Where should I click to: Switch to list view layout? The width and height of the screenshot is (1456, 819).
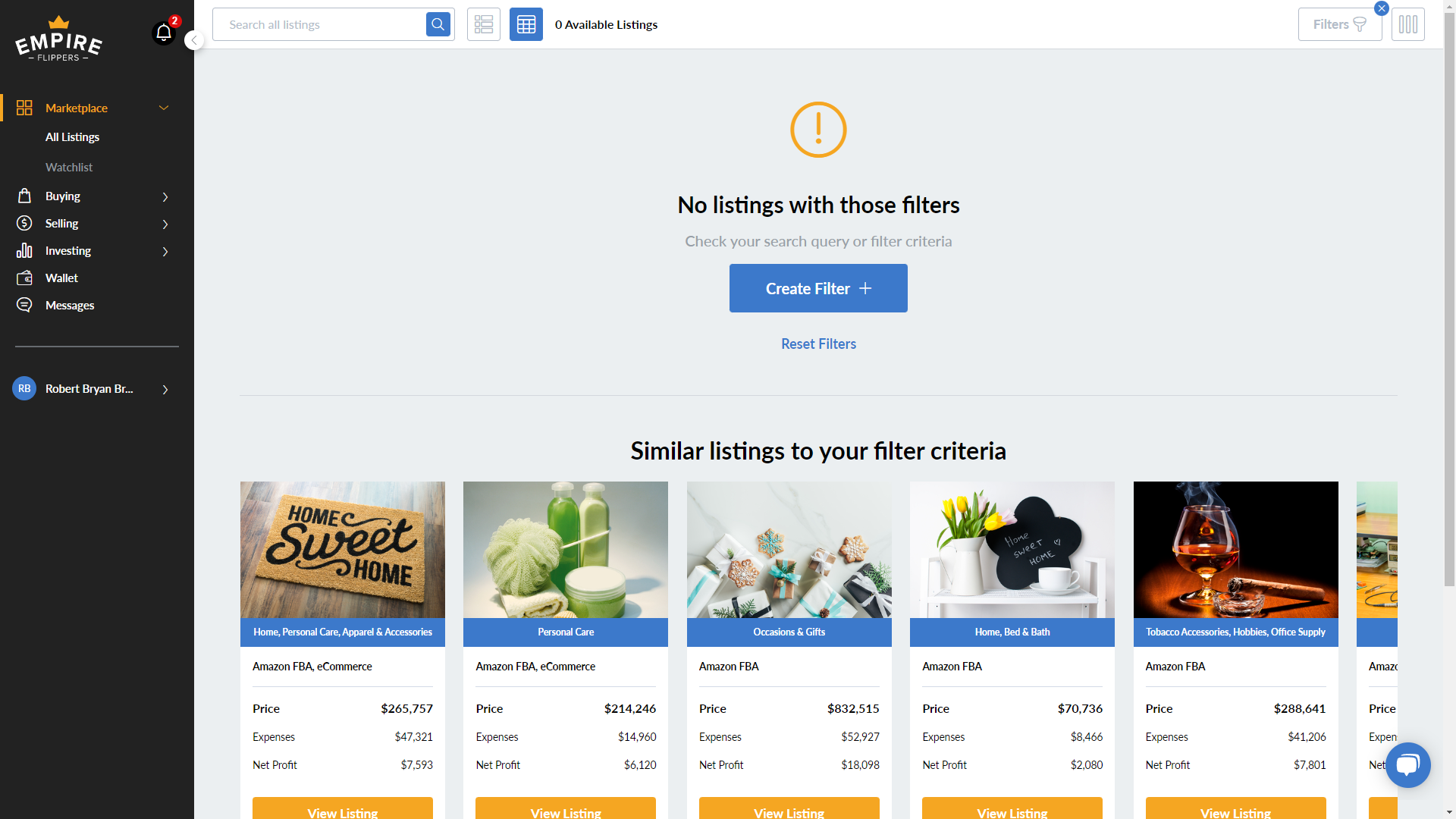(x=484, y=24)
